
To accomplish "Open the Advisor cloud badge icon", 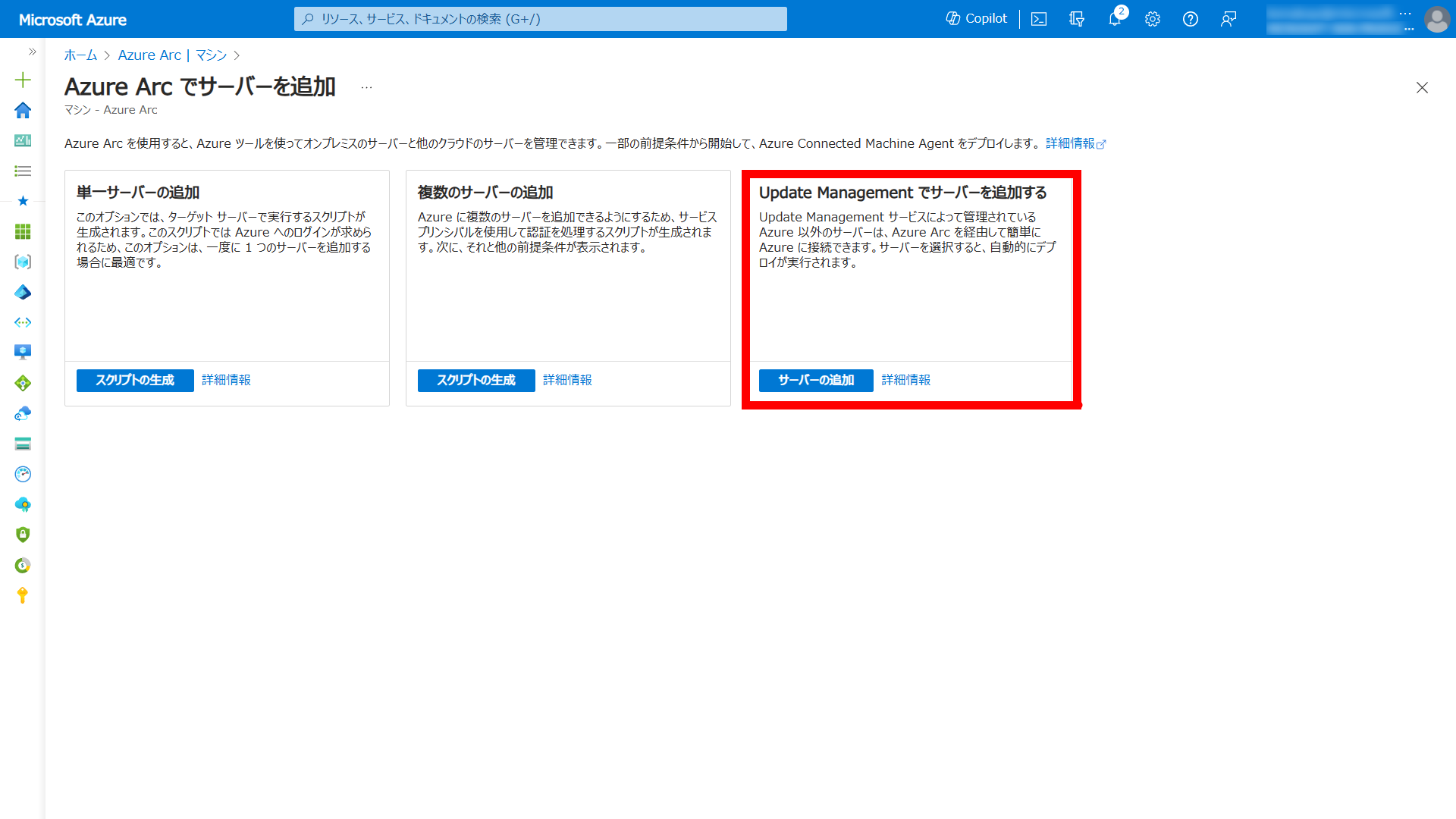I will click(x=23, y=504).
